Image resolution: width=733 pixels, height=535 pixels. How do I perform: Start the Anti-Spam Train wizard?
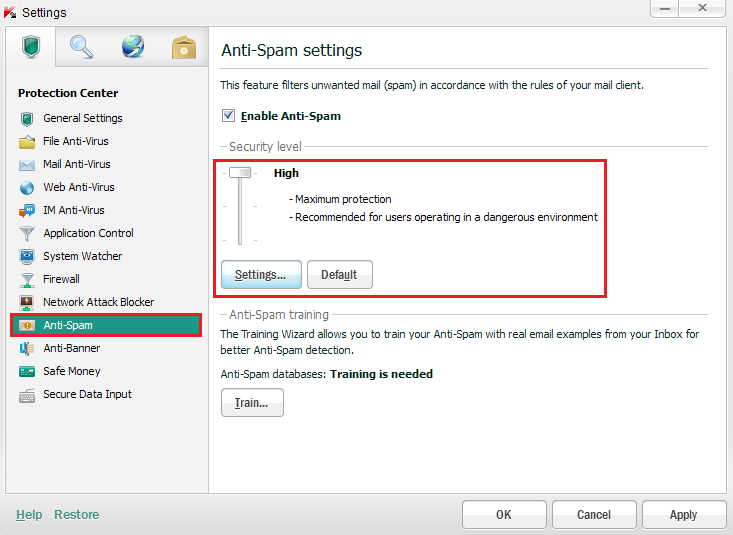pos(251,403)
